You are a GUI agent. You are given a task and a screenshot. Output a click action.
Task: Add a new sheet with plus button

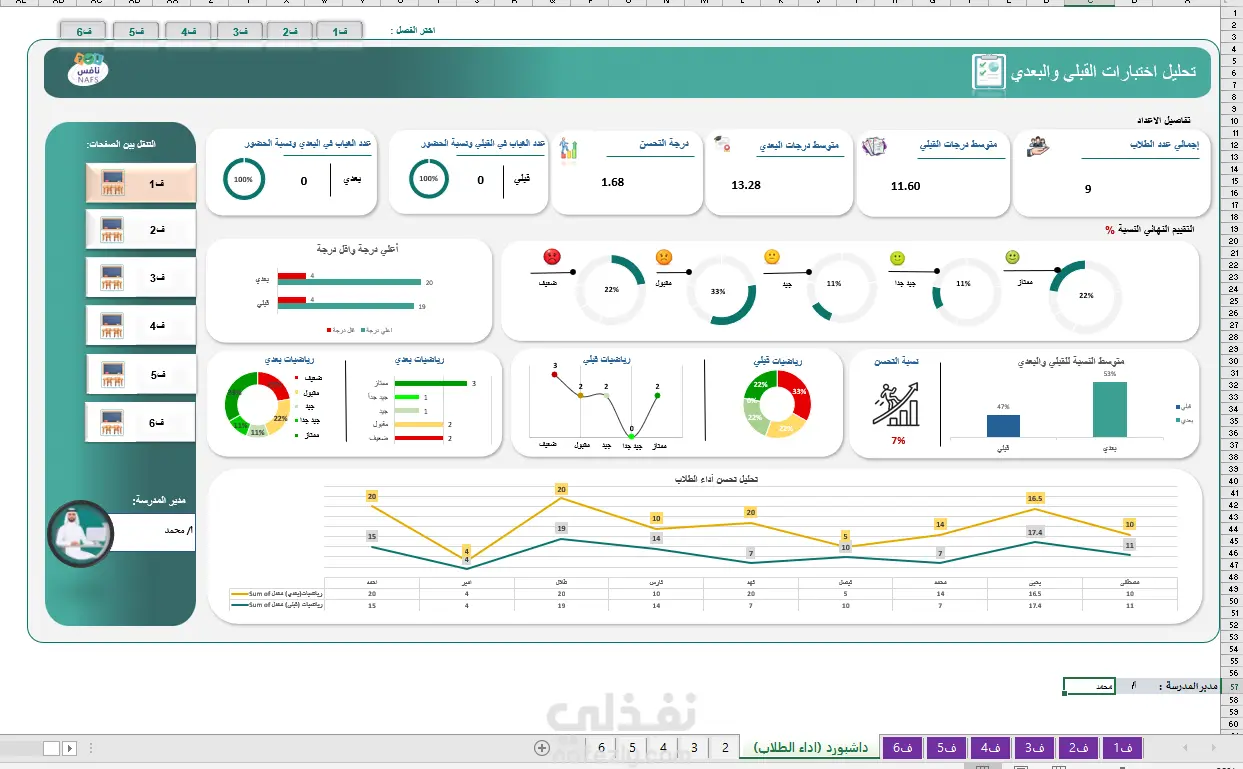(x=542, y=748)
